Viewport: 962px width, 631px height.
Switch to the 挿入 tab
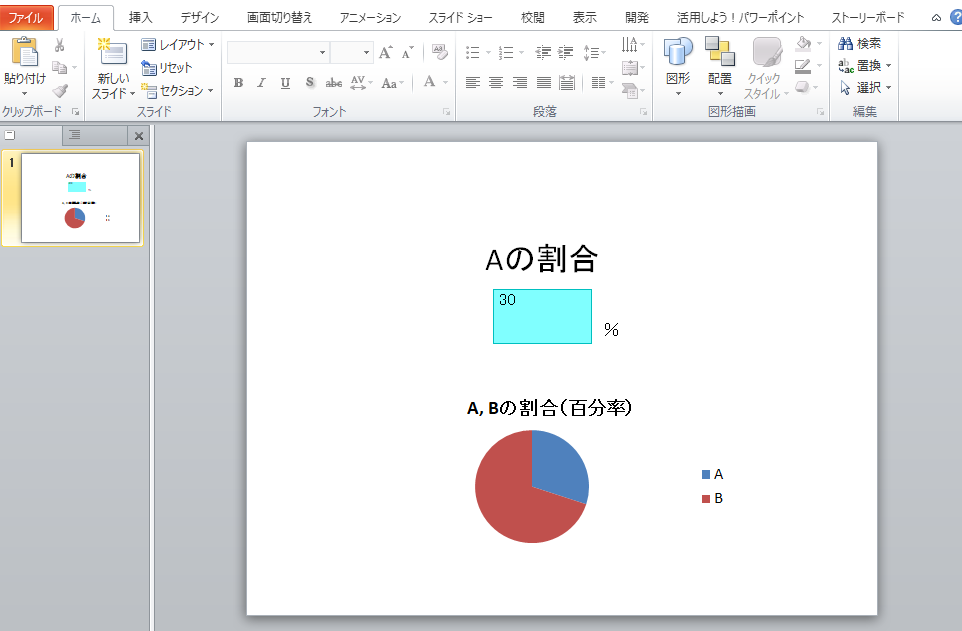(x=139, y=16)
